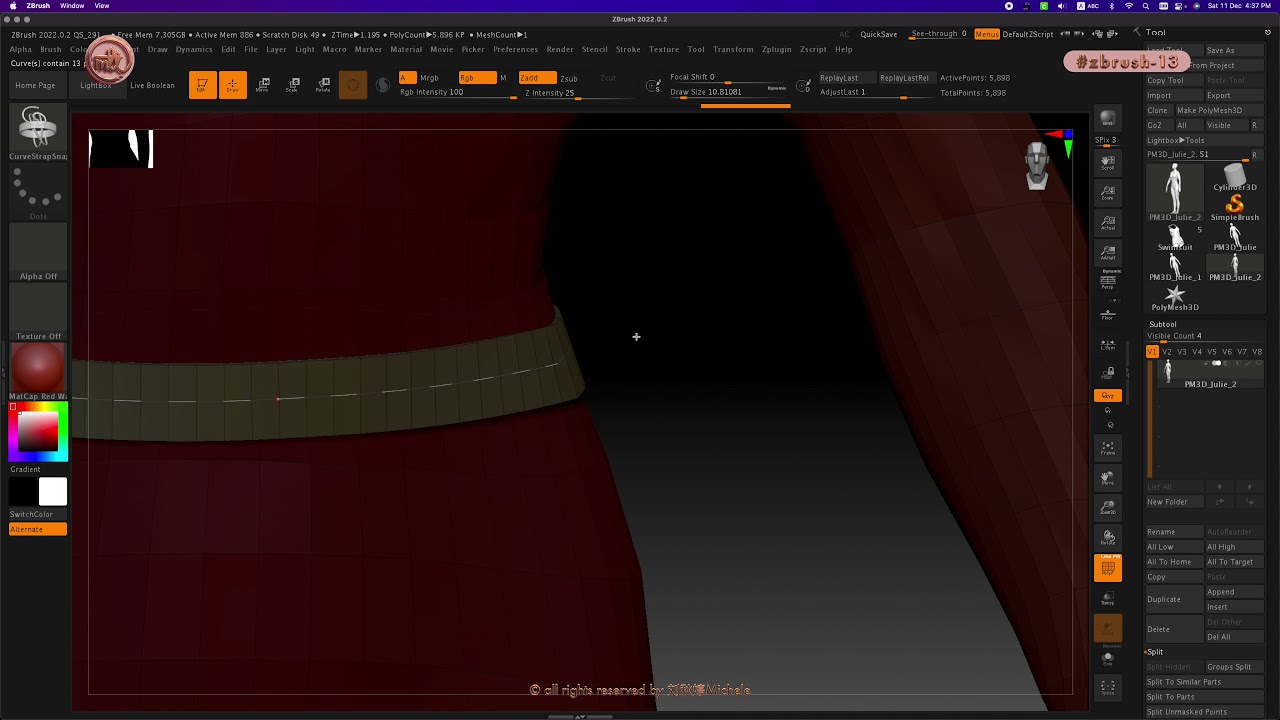Click the Xpose icon

[x=1107, y=687]
